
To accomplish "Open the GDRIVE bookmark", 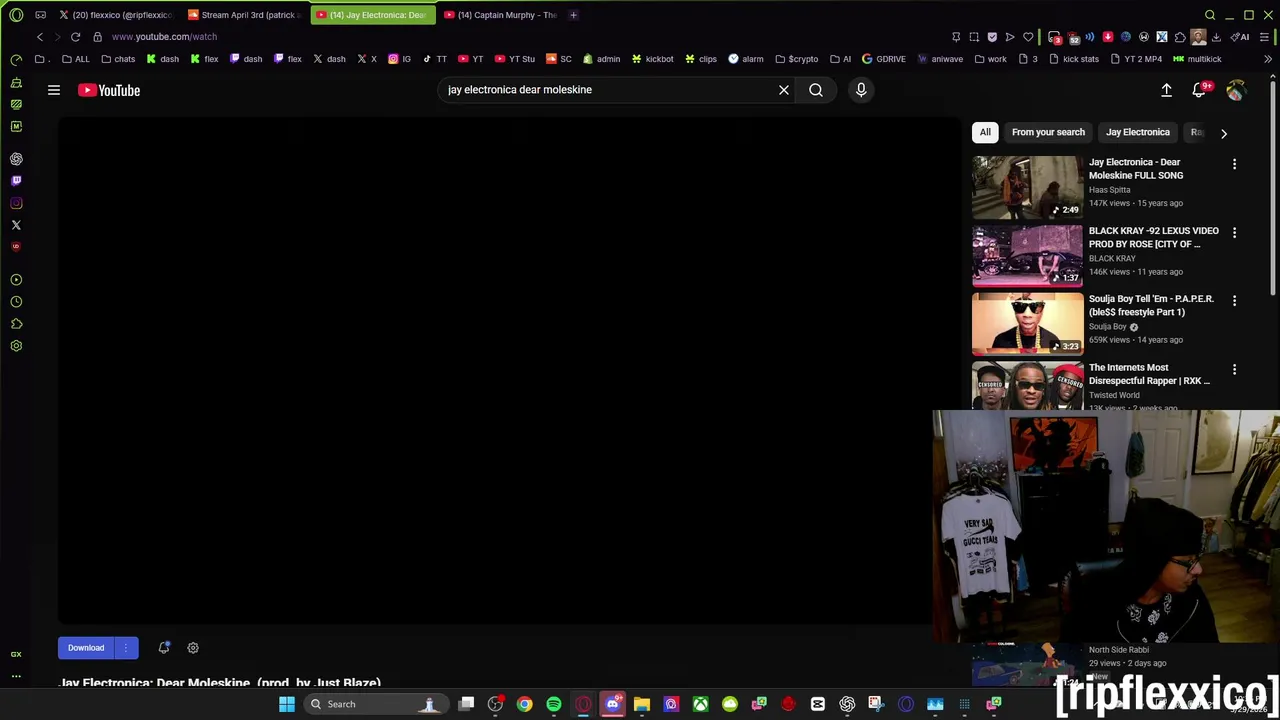I will tap(883, 59).
